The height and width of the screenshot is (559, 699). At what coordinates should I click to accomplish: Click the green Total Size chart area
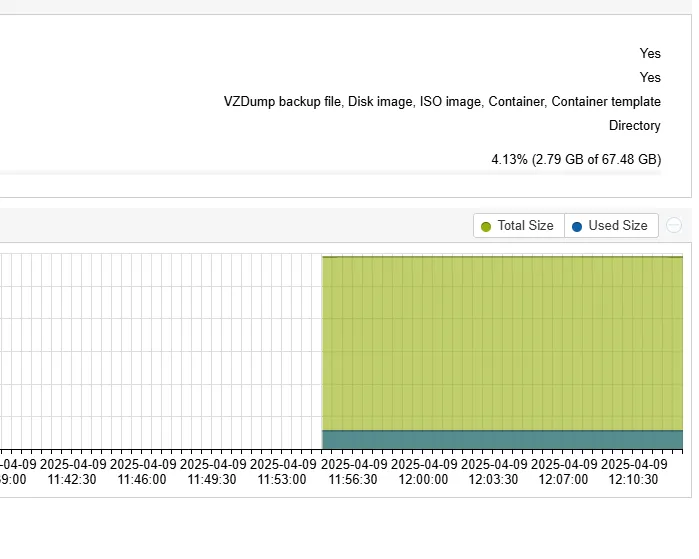pos(502,340)
